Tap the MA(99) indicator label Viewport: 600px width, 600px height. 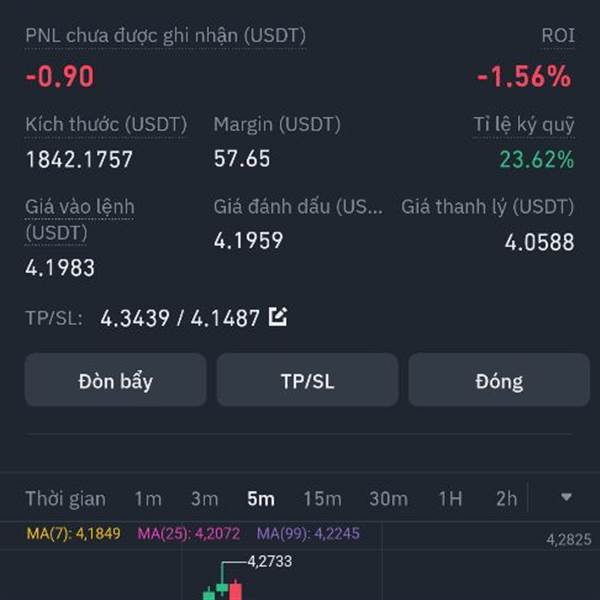tap(308, 533)
